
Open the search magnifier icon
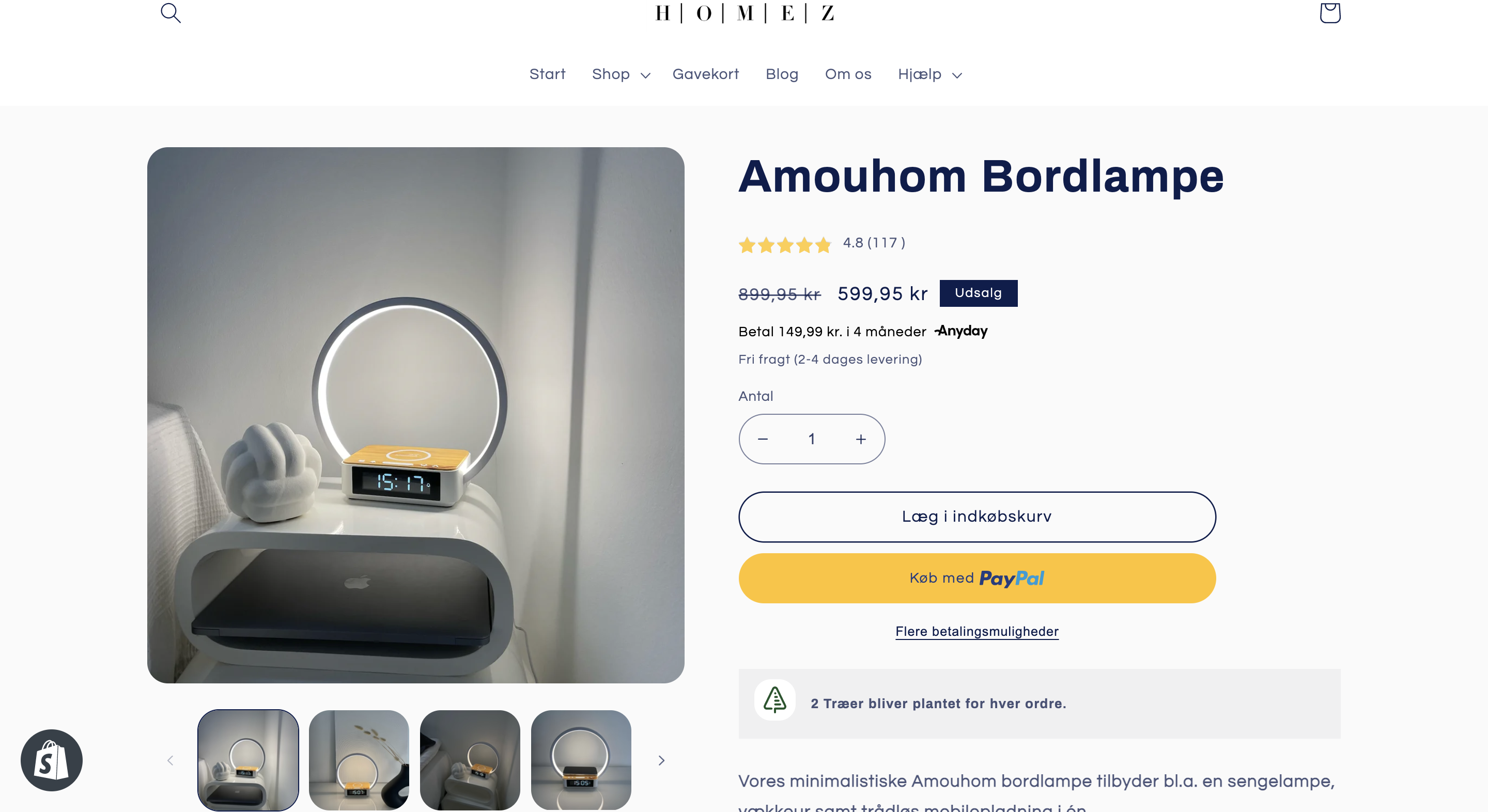[171, 13]
